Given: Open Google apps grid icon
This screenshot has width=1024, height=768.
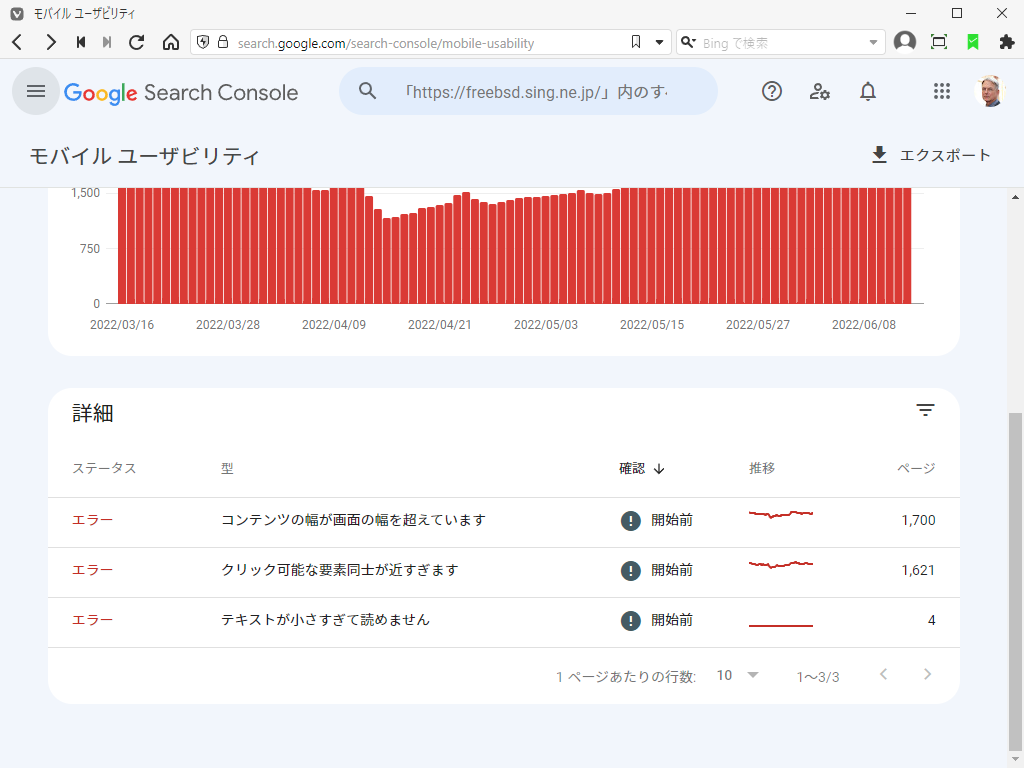Looking at the screenshot, I should 942,91.
